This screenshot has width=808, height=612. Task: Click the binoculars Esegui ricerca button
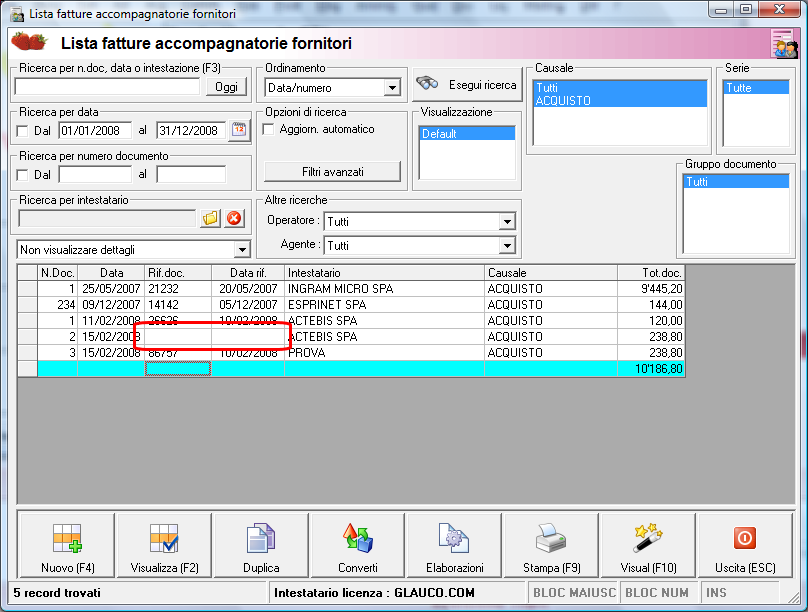(x=467, y=85)
